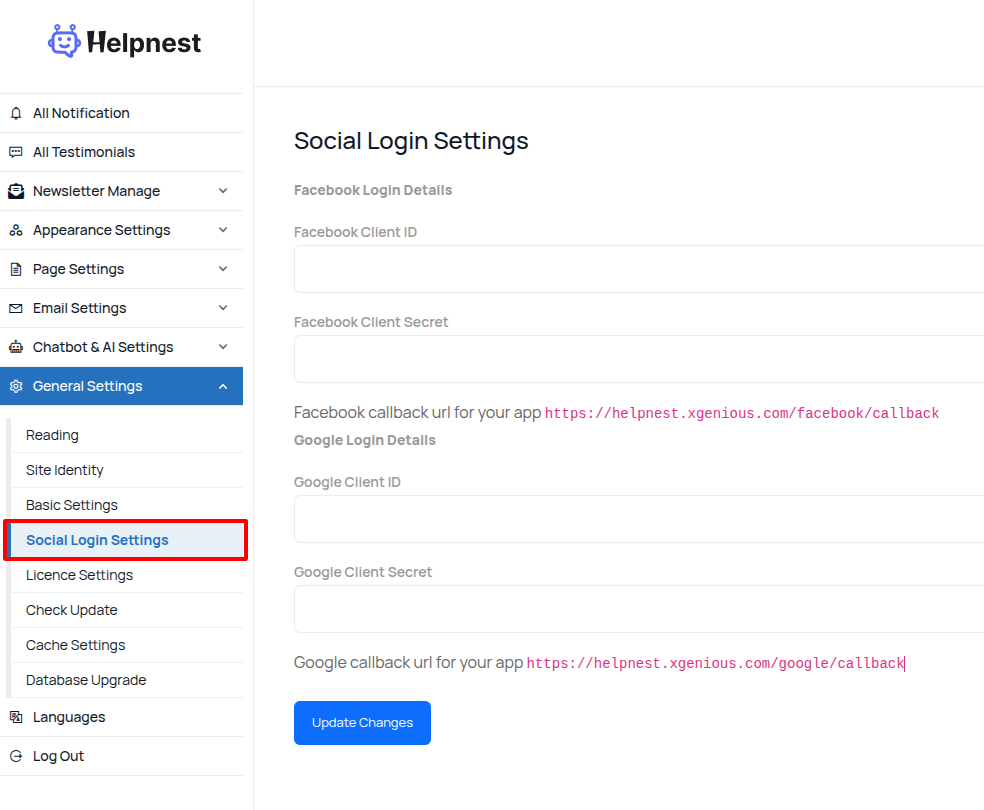This screenshot has height=810, width=984.
Task: Click the Chatbot & AI Settings robot icon
Action: (16, 347)
